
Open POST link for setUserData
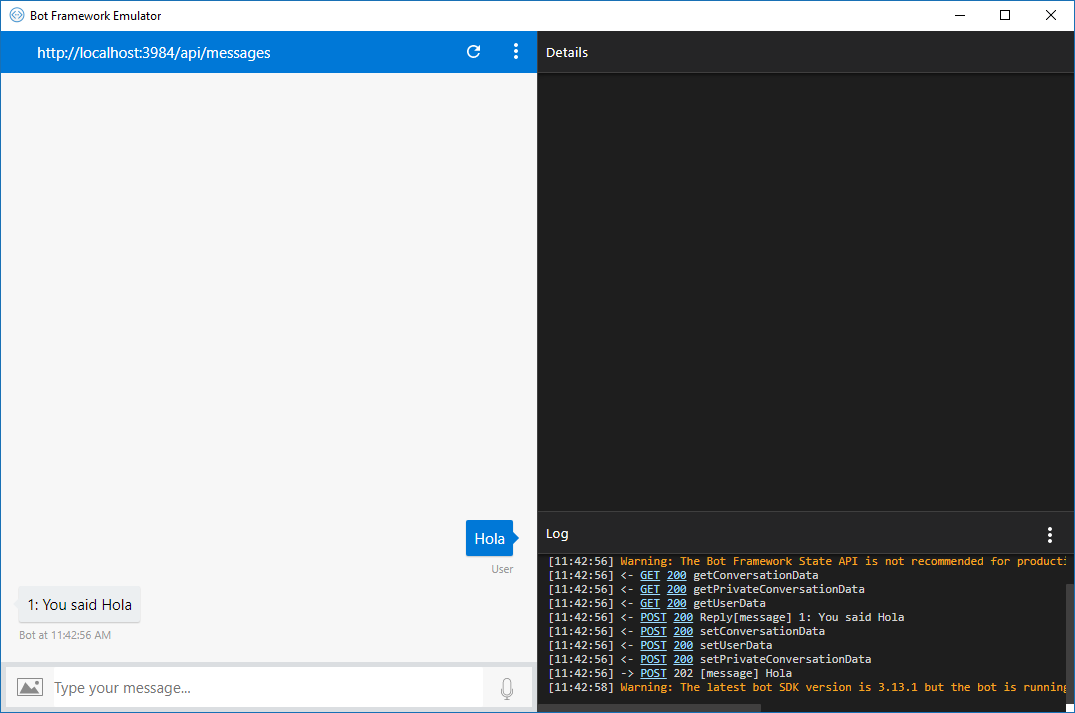[653, 645]
